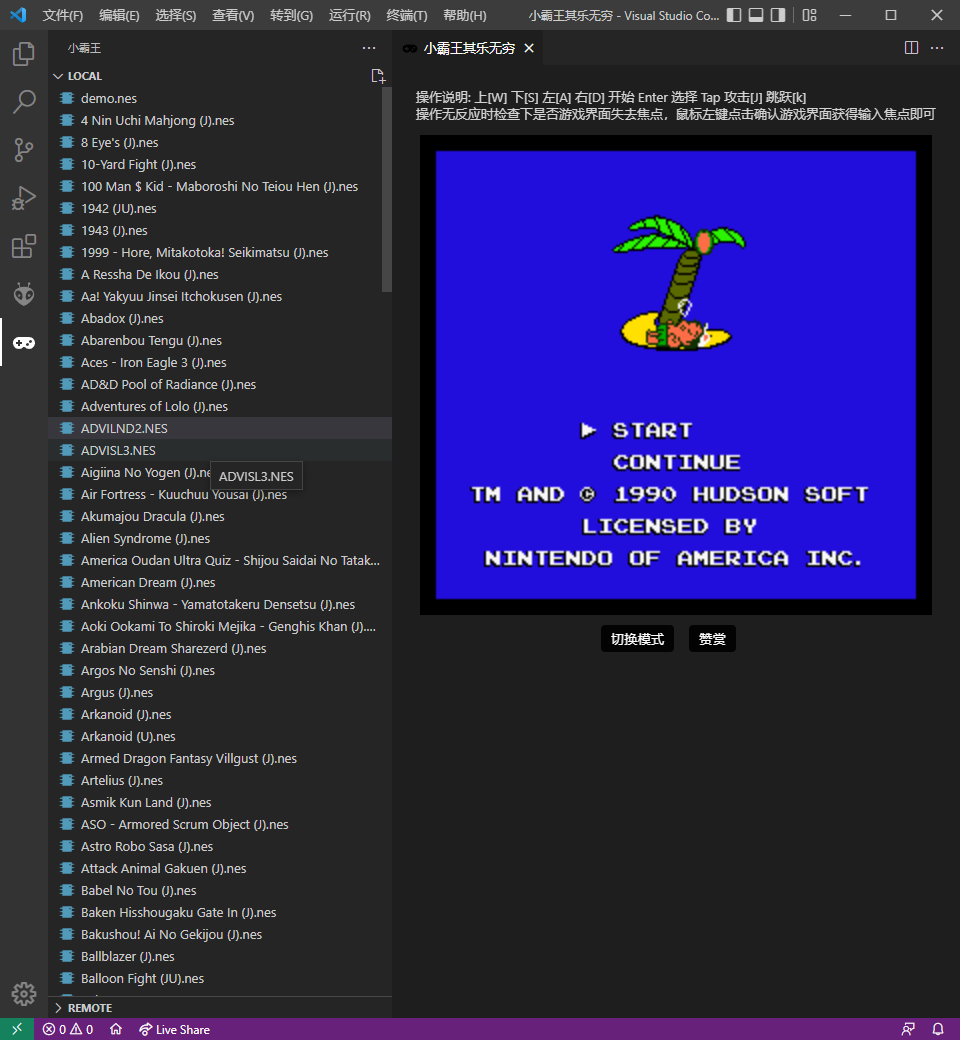Select Abadox (J).nes
The image size is (960, 1040).
click(220, 318)
